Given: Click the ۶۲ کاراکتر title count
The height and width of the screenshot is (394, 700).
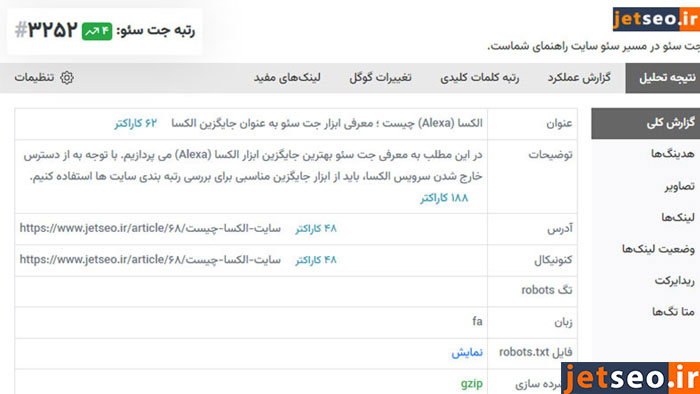Looking at the screenshot, I should [x=136, y=123].
